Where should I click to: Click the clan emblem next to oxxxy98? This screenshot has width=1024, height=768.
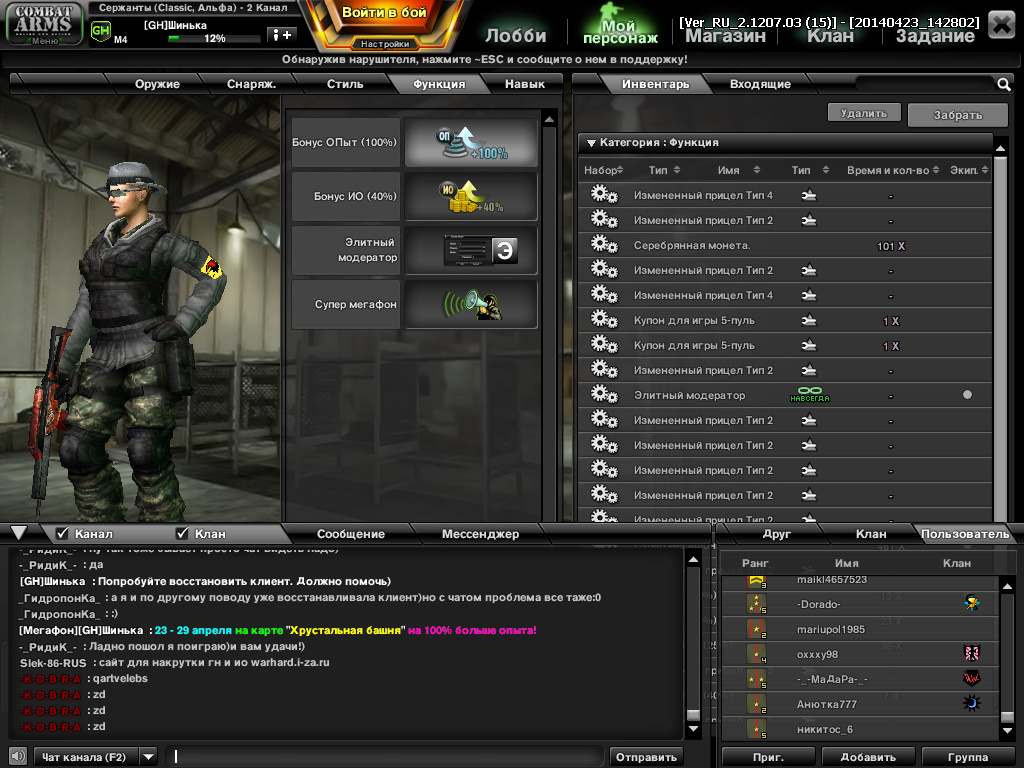coord(972,653)
